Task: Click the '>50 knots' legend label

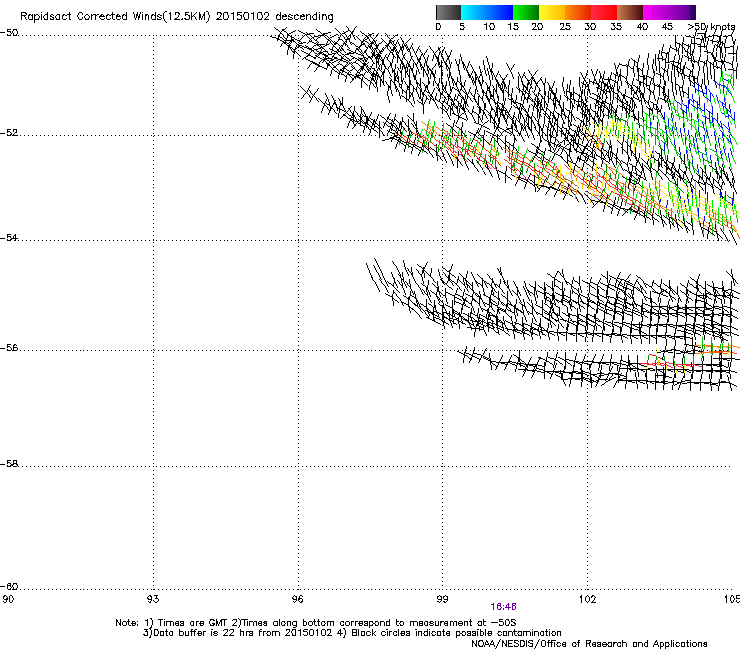Action: (711, 27)
